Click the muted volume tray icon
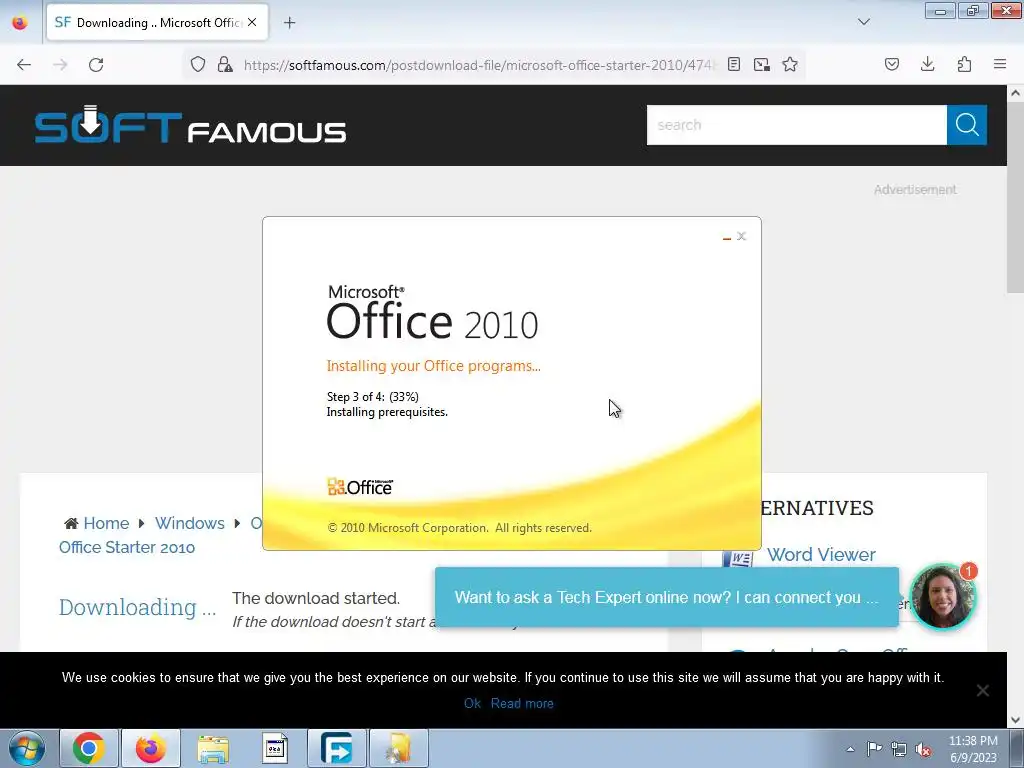The width and height of the screenshot is (1024, 768). [x=923, y=750]
